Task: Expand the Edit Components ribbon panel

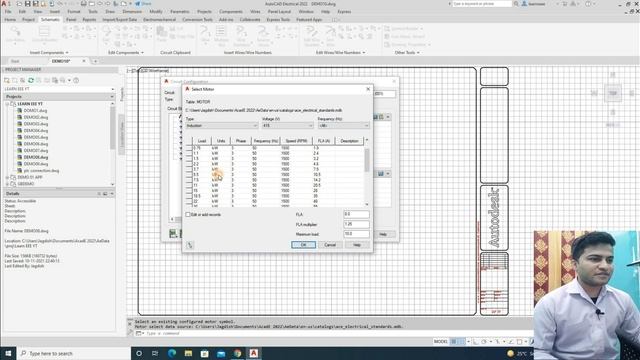Action: tap(126, 53)
